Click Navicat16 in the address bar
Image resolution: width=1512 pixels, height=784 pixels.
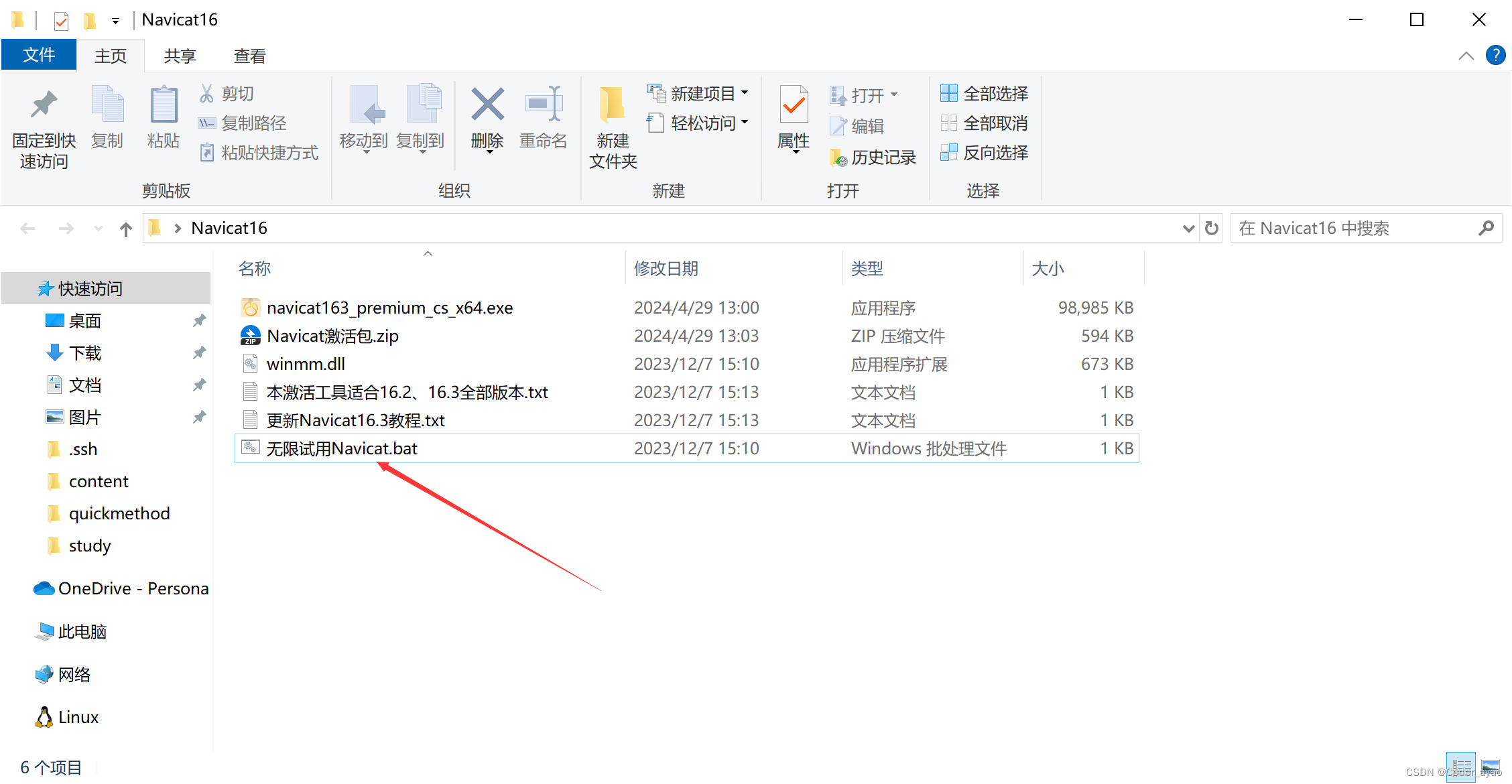coord(229,228)
